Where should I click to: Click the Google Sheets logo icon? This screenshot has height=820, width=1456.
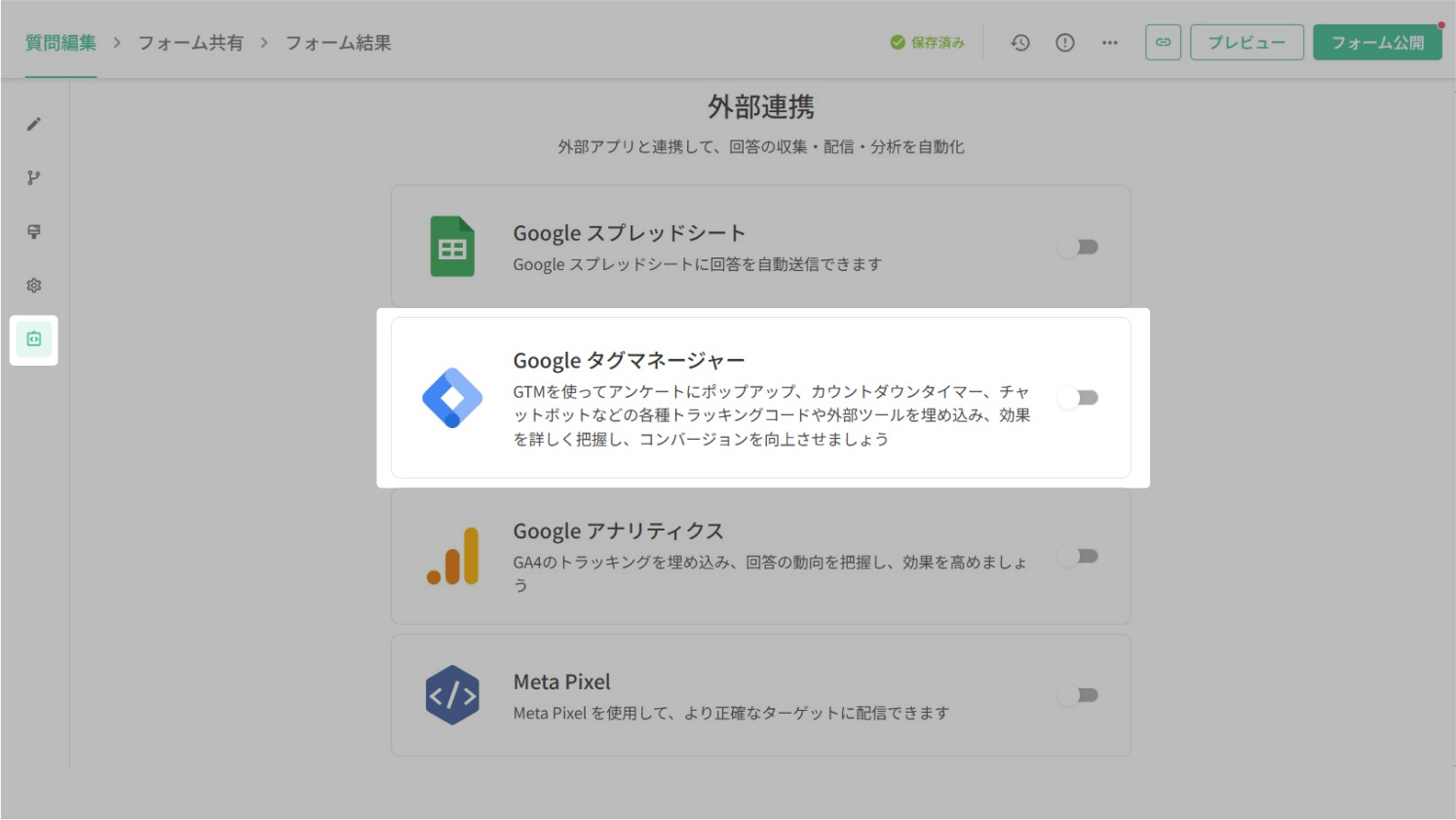pos(452,247)
